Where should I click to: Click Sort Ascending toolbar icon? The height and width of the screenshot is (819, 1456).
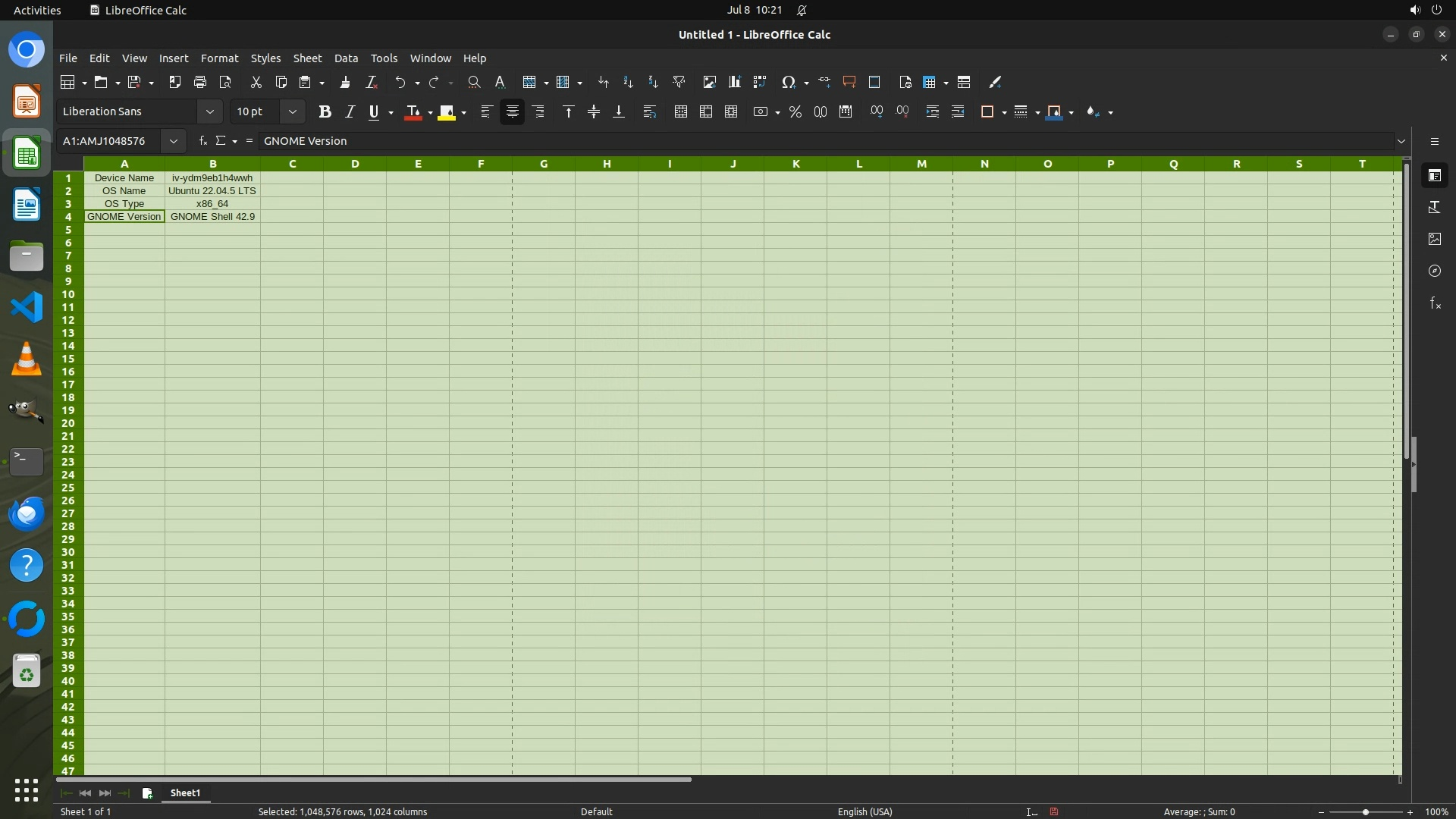tap(628, 82)
